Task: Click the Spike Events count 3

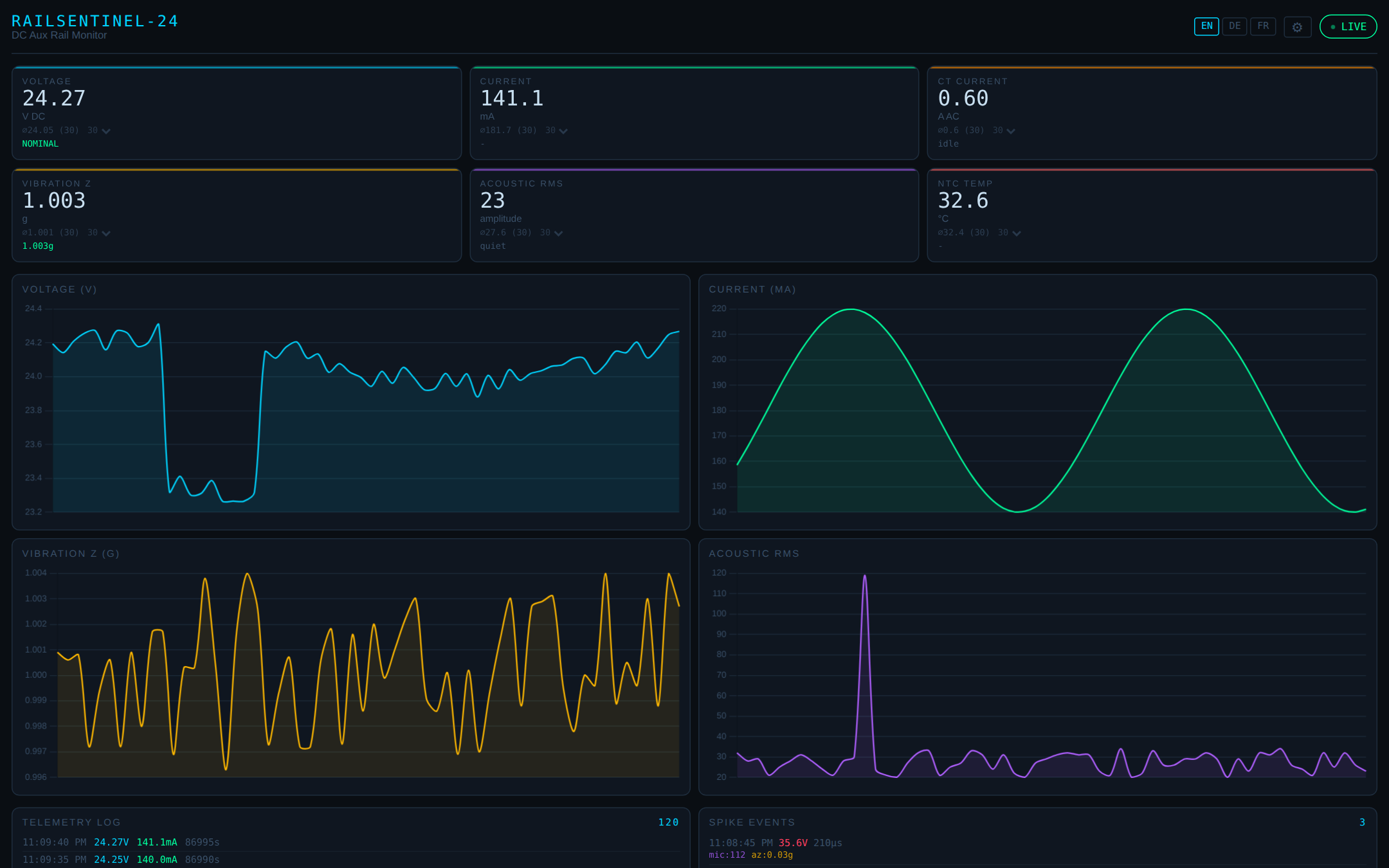Action: click(x=1362, y=822)
